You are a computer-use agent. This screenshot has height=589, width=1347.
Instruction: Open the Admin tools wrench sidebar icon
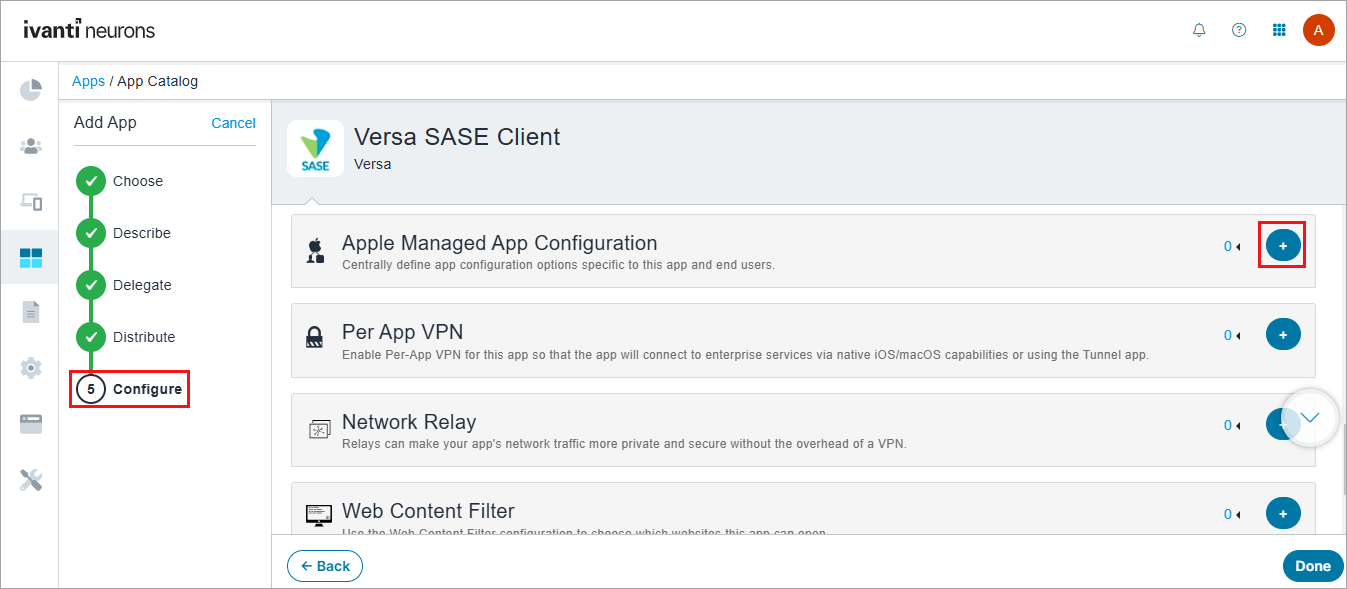pyautogui.click(x=31, y=480)
